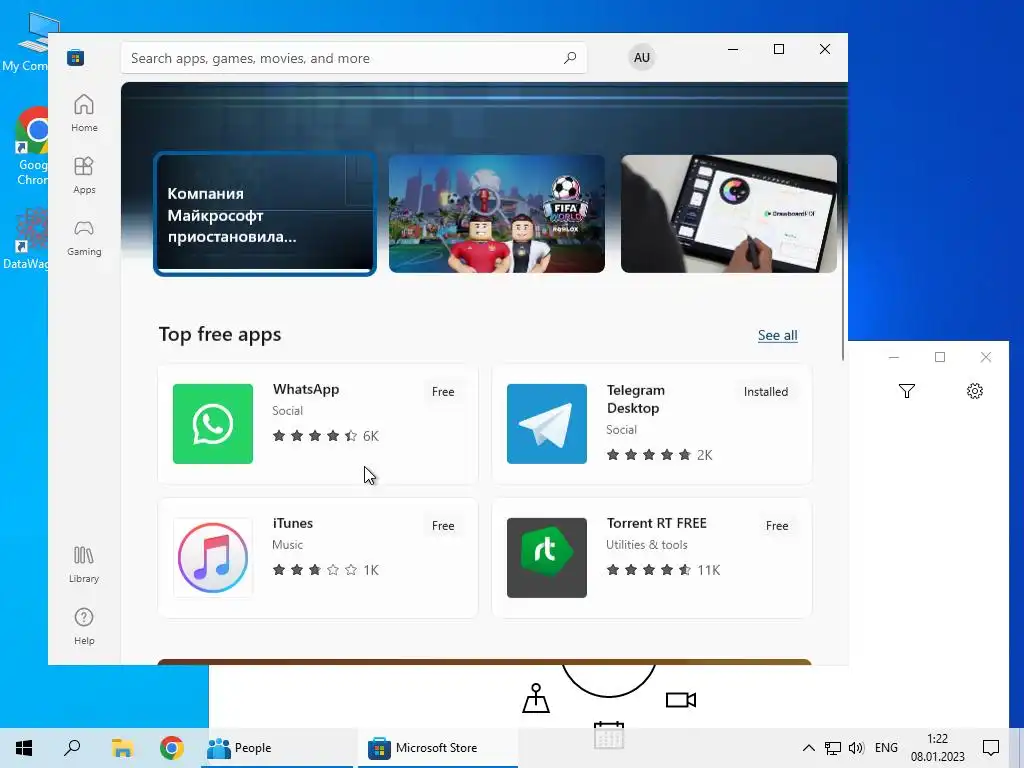Click the Free button for WhatsApp

point(443,392)
